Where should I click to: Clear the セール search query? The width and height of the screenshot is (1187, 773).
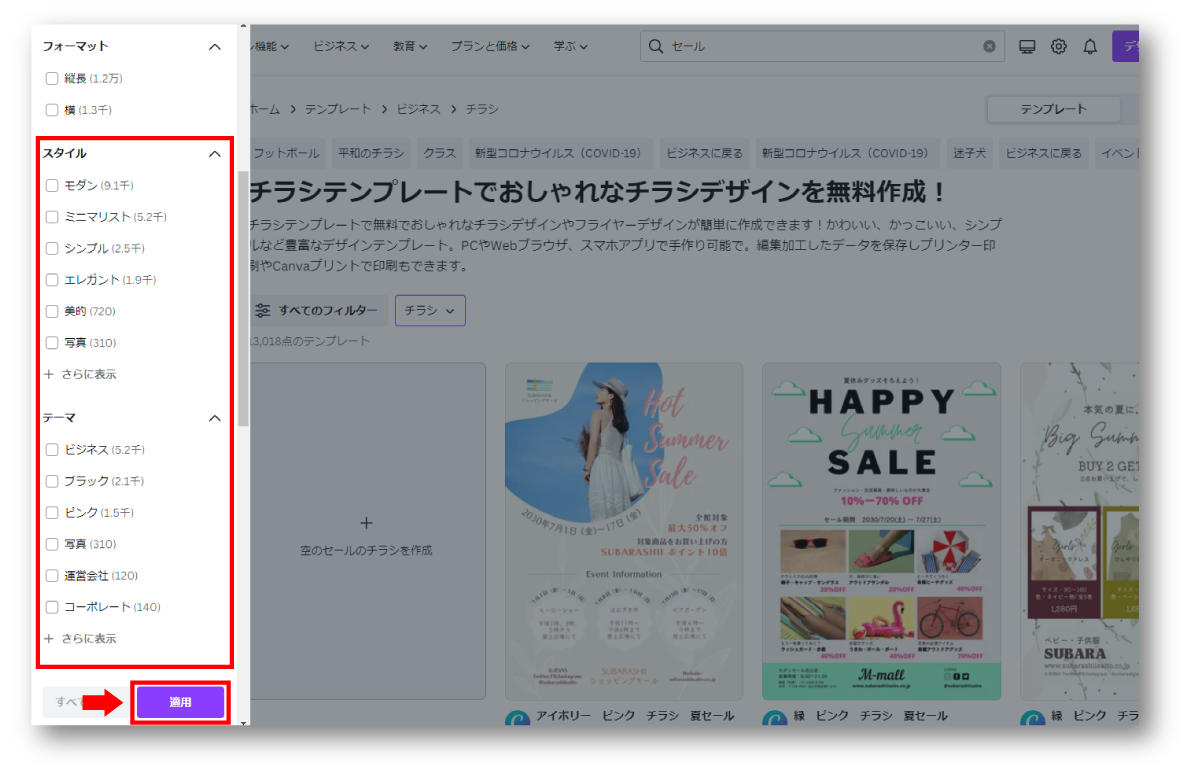point(989,45)
